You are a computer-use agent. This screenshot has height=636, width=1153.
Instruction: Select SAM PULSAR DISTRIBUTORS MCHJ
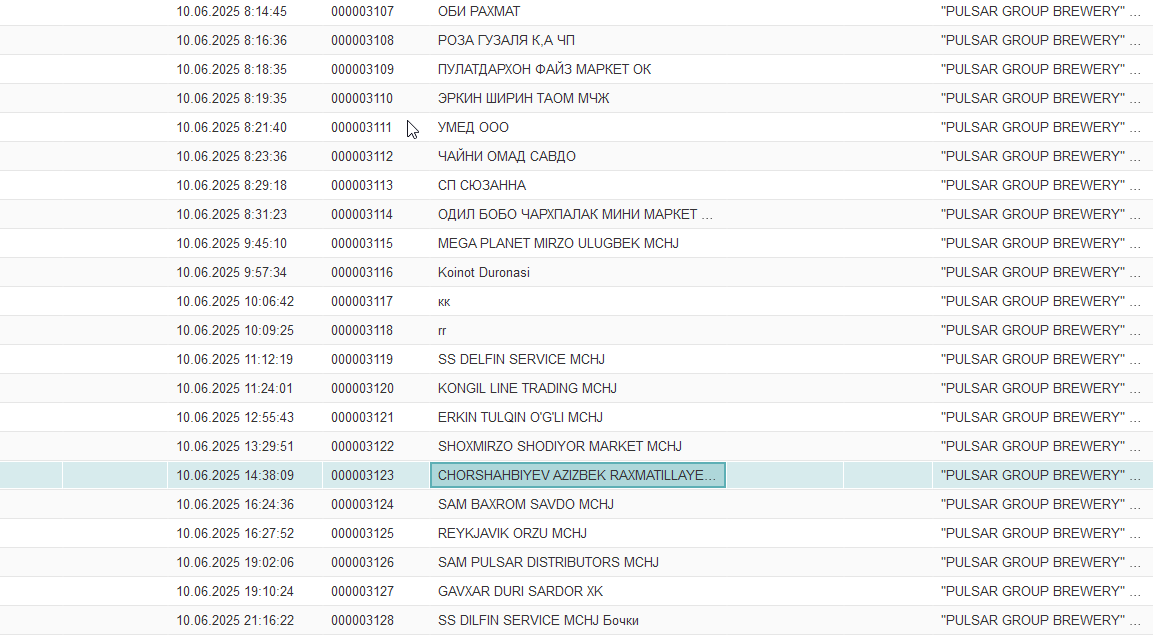coord(548,562)
